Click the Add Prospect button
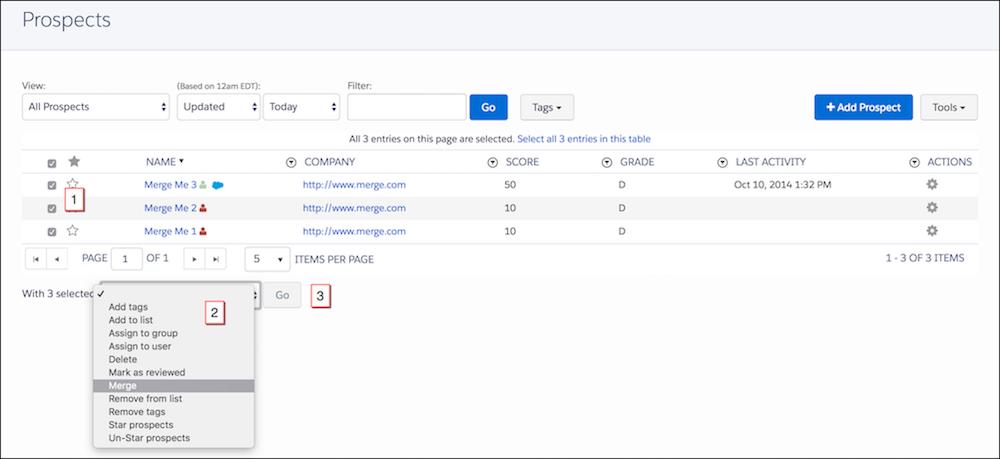Viewport: 1000px width, 459px height. [x=863, y=107]
